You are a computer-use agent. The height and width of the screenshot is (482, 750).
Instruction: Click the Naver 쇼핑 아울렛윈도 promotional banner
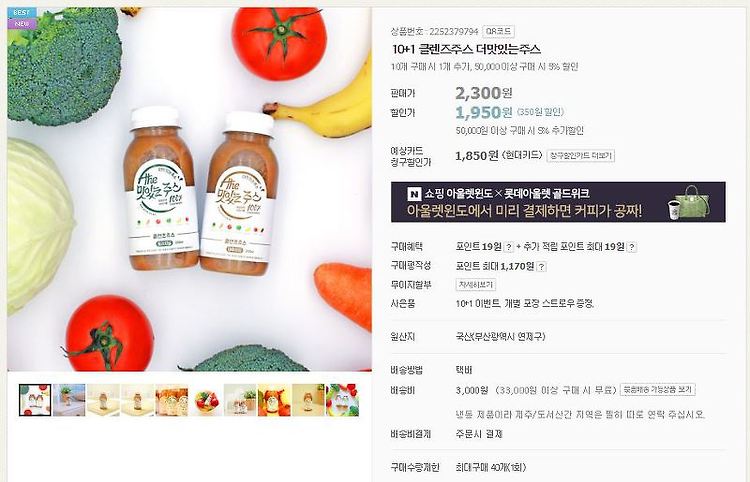coord(558,202)
